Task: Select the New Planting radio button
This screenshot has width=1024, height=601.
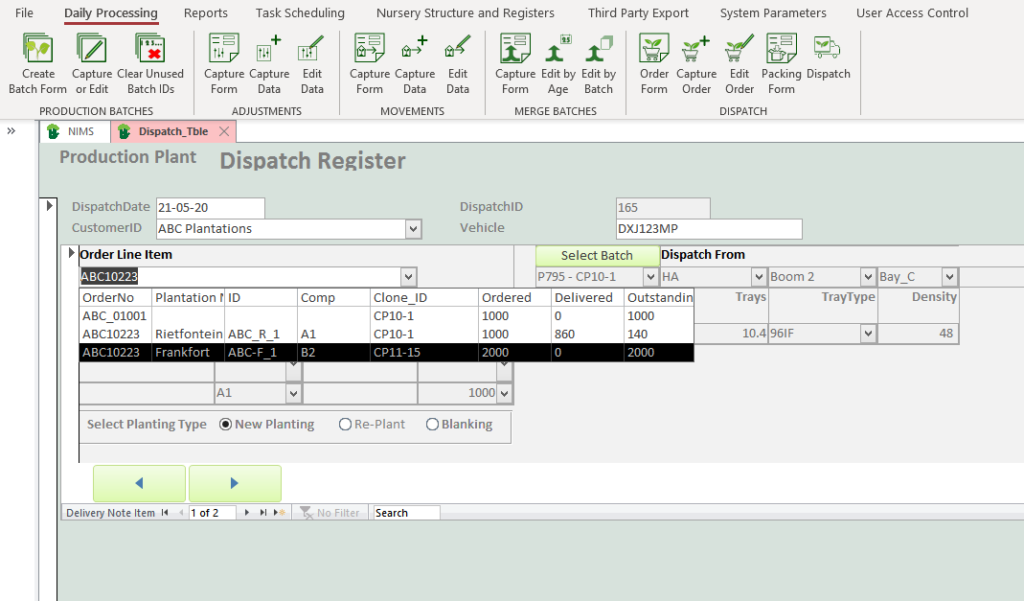Action: pos(226,424)
